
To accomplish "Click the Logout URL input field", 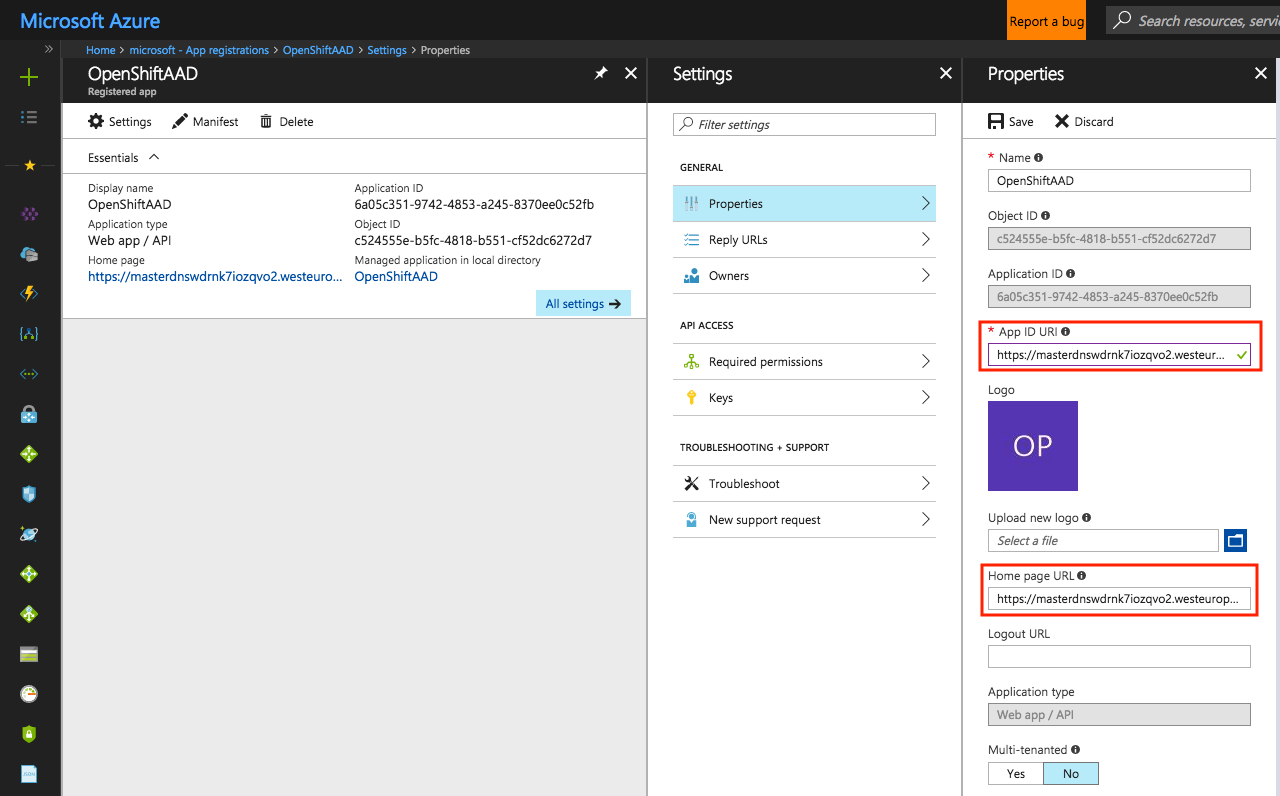I will 1119,657.
